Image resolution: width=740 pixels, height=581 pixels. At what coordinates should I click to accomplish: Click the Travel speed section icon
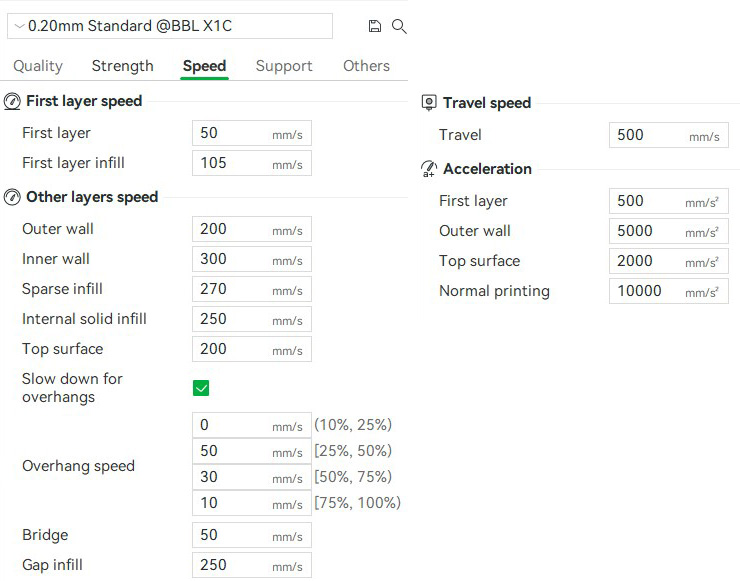click(429, 103)
